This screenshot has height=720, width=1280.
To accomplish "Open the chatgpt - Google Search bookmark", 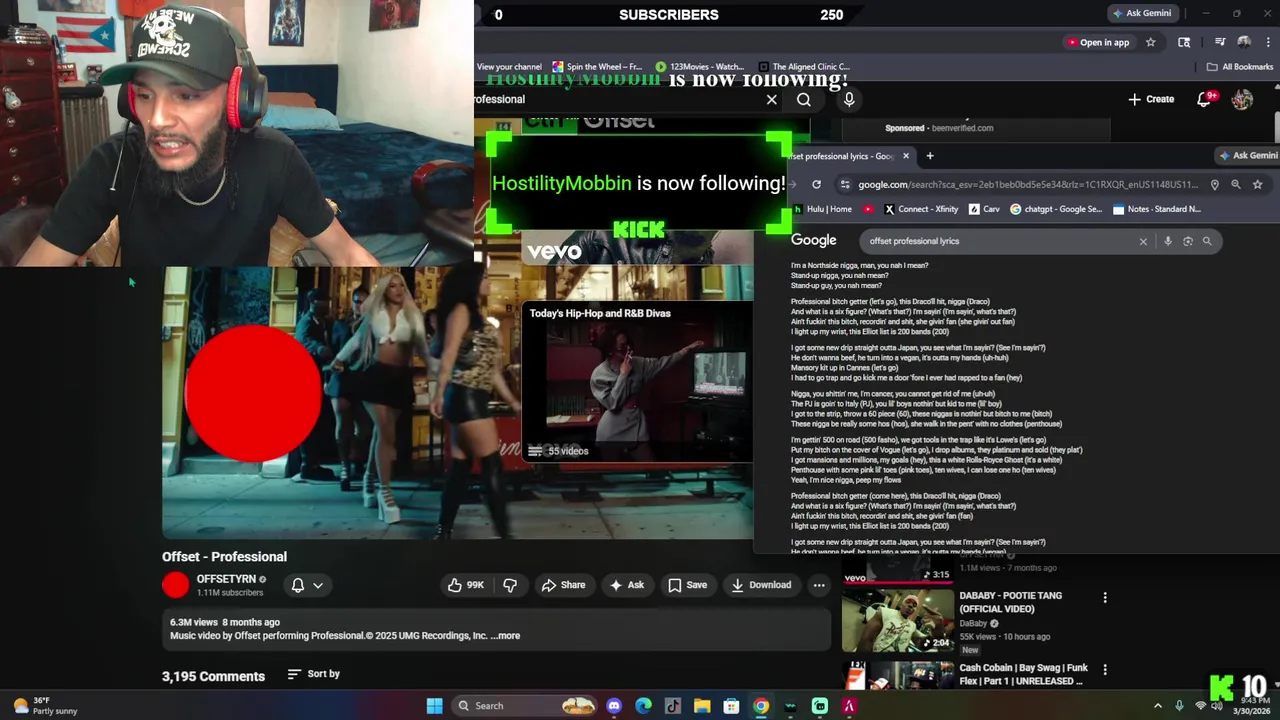I will (1056, 209).
